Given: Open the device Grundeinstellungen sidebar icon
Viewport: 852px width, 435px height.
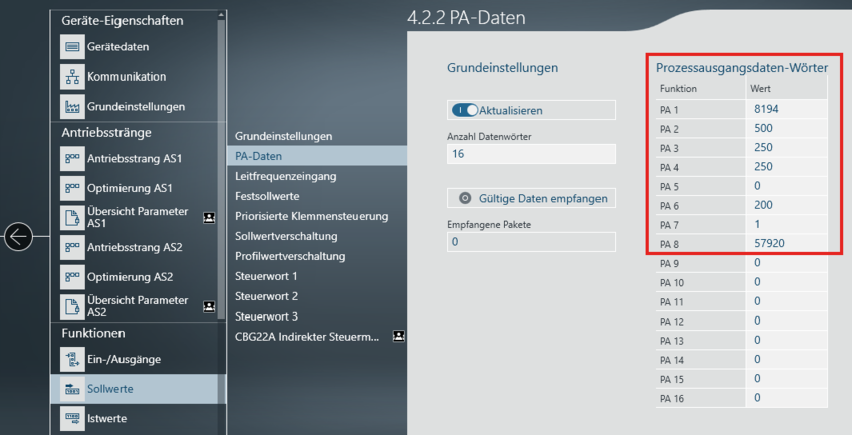Looking at the screenshot, I should (x=72, y=107).
